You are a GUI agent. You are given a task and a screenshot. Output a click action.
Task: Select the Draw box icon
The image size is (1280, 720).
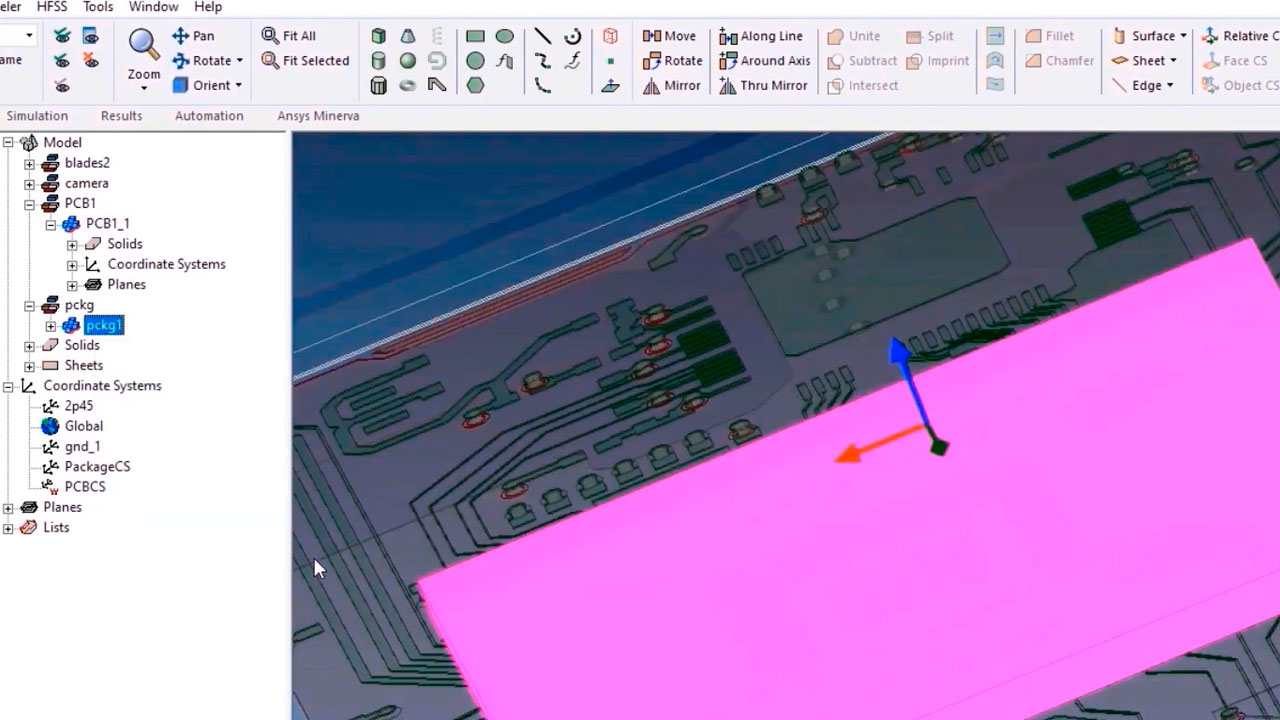(378, 36)
